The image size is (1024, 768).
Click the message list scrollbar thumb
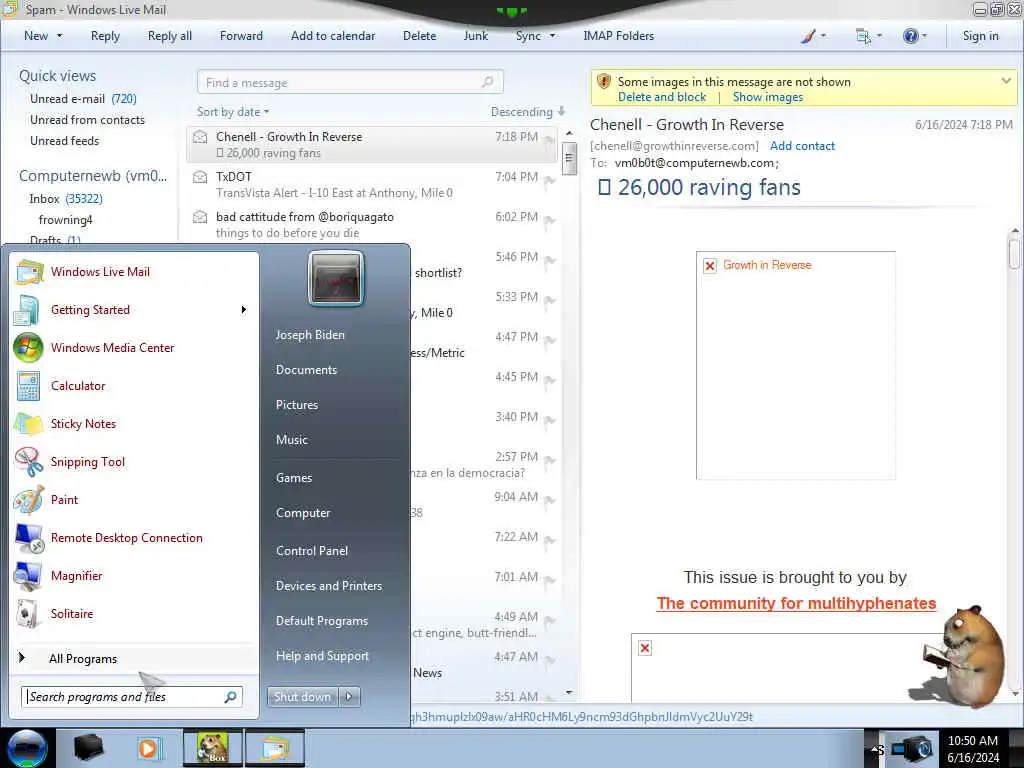coord(569,157)
